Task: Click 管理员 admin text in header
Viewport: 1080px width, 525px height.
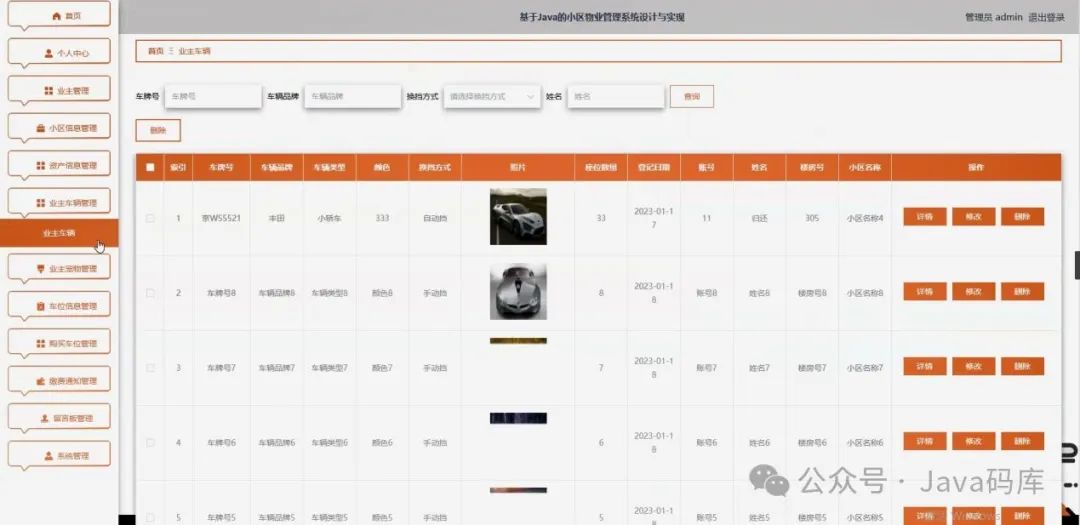Action: coord(993,18)
